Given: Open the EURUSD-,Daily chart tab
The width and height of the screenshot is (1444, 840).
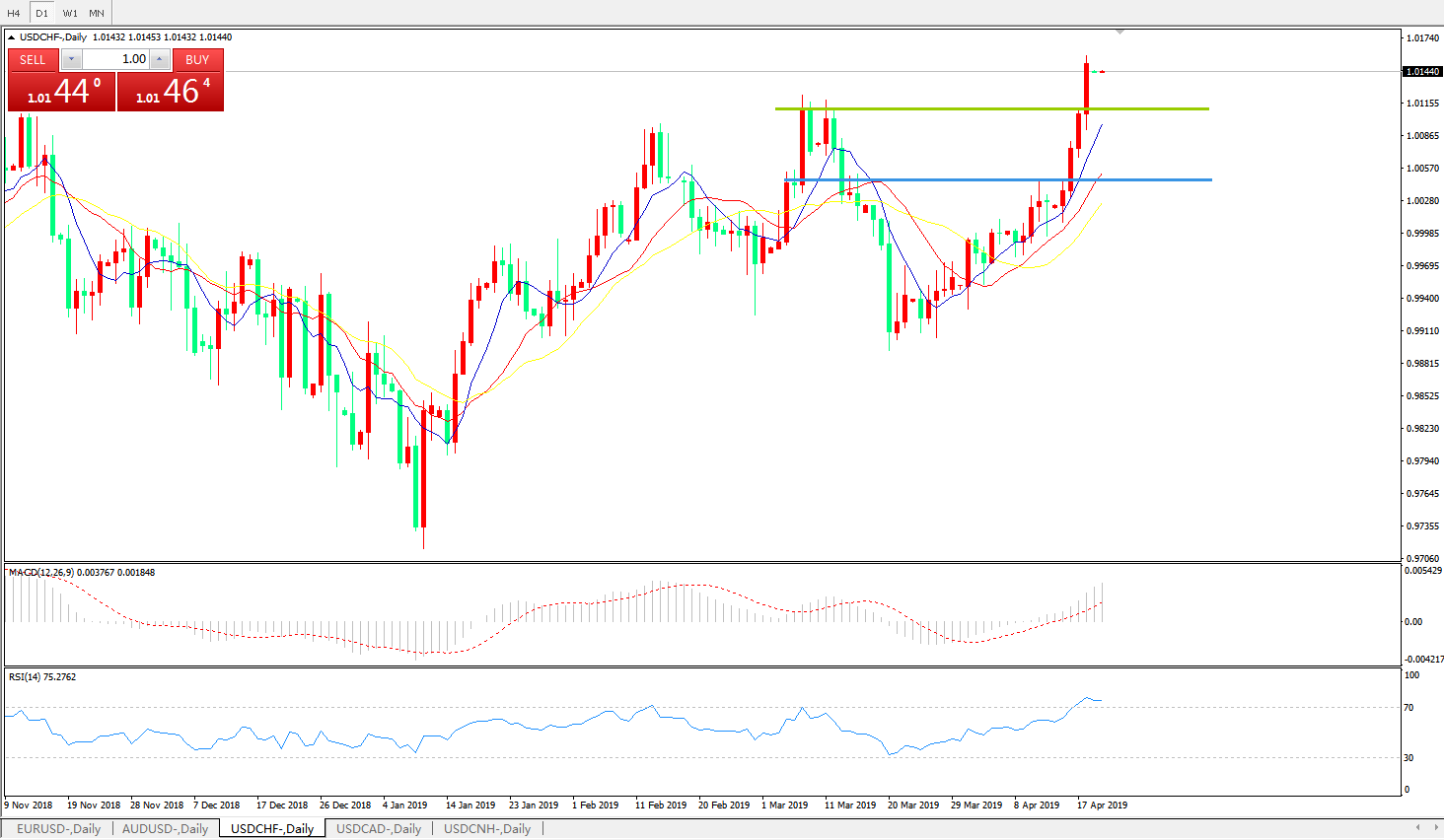Looking at the screenshot, I should point(59,829).
